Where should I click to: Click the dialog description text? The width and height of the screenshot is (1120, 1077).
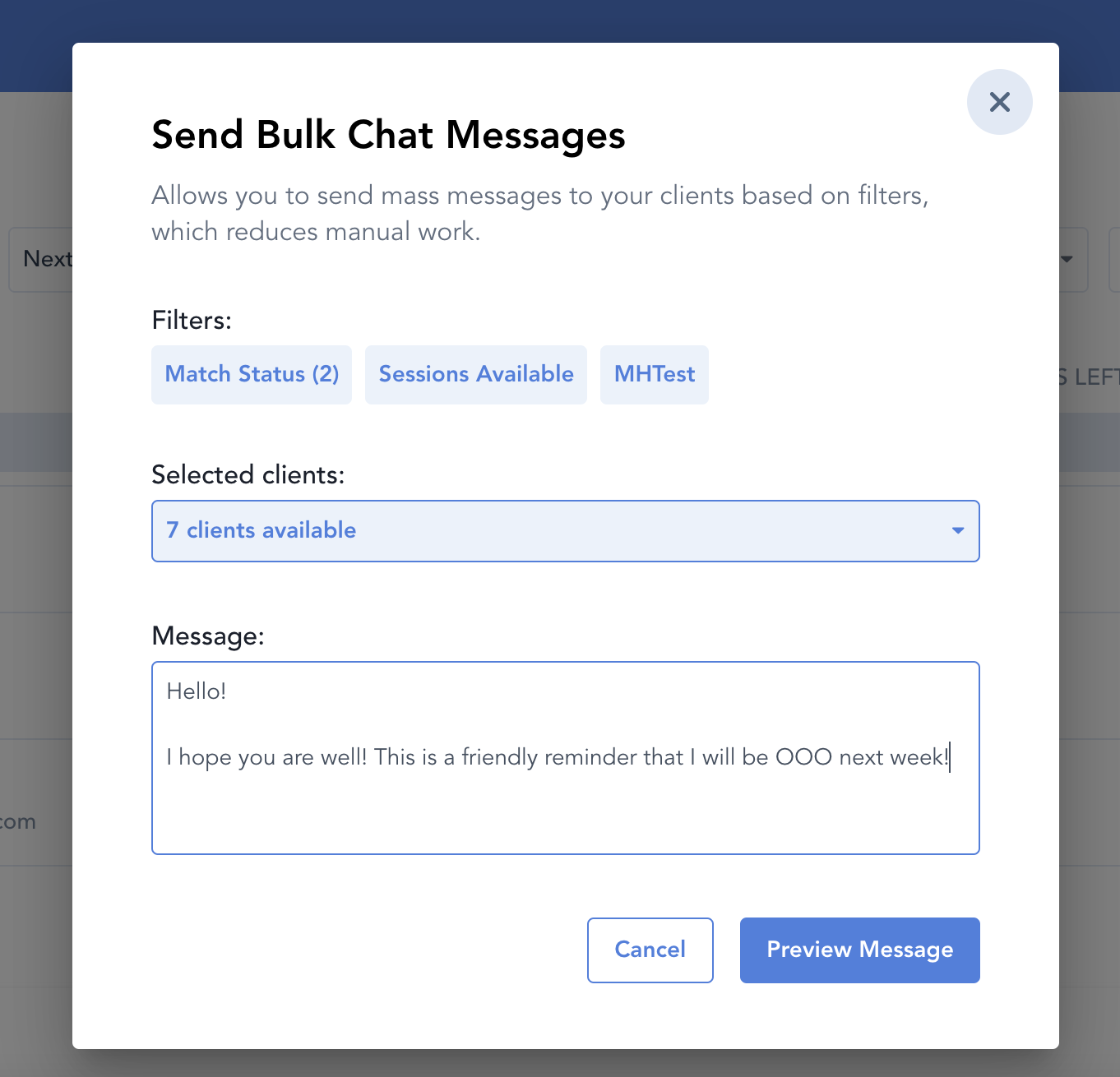pos(539,213)
